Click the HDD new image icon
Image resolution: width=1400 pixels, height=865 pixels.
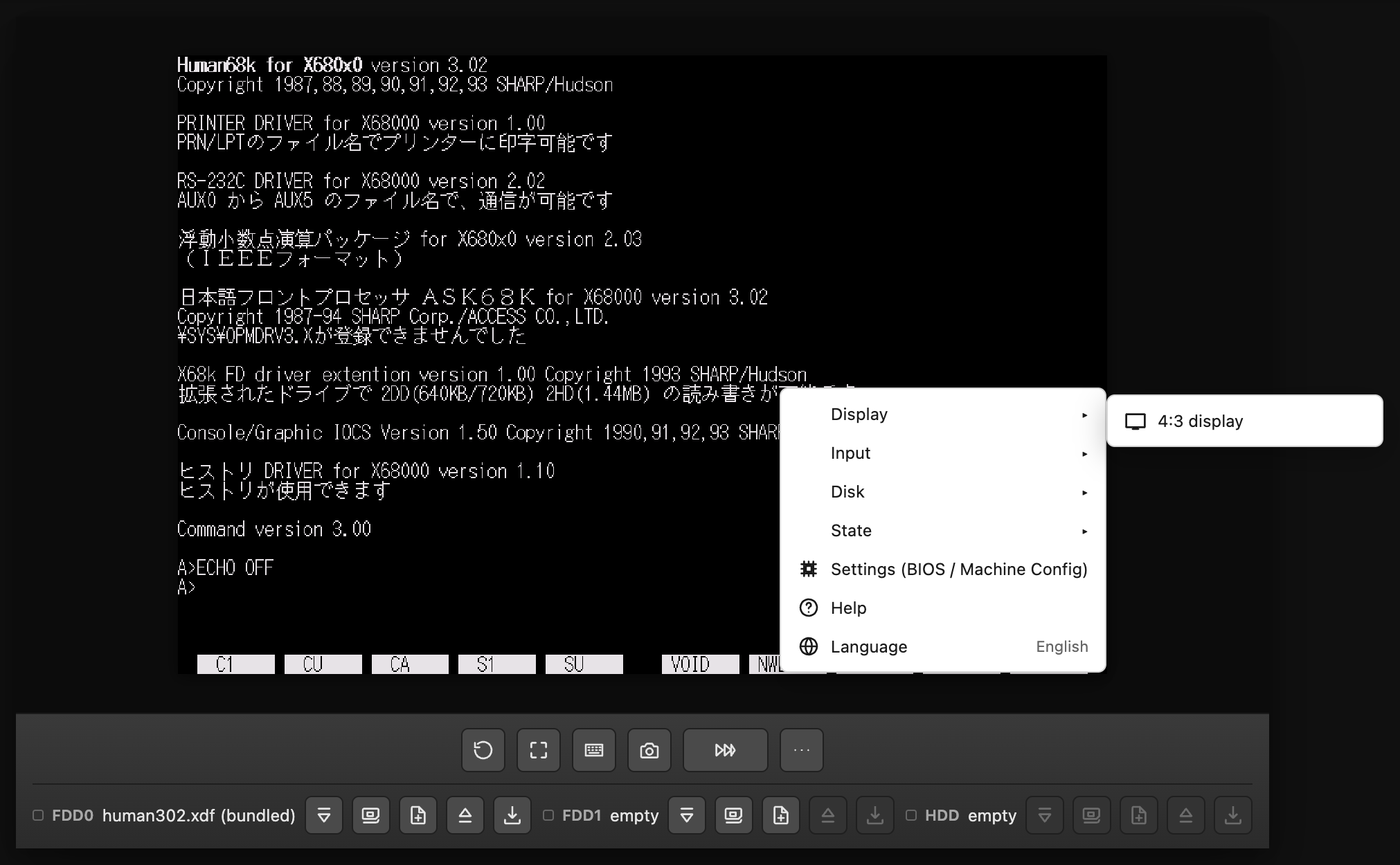pos(1139,815)
